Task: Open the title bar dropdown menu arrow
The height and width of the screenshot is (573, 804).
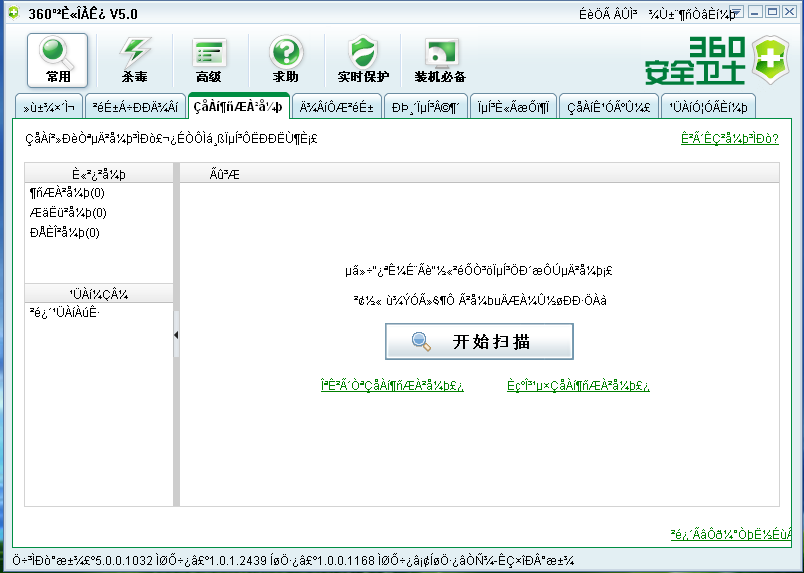Action: click(x=736, y=11)
